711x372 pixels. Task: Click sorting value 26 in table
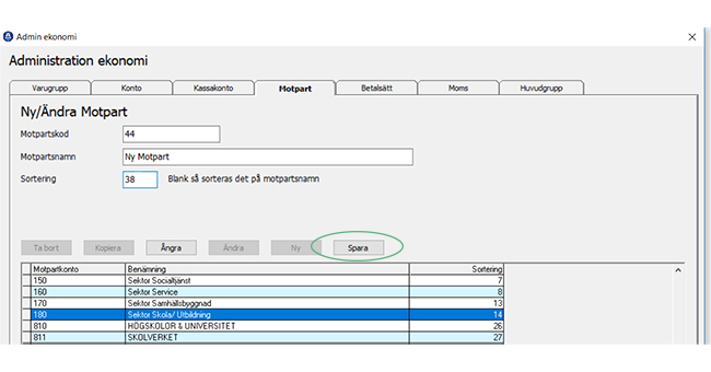click(x=456, y=326)
